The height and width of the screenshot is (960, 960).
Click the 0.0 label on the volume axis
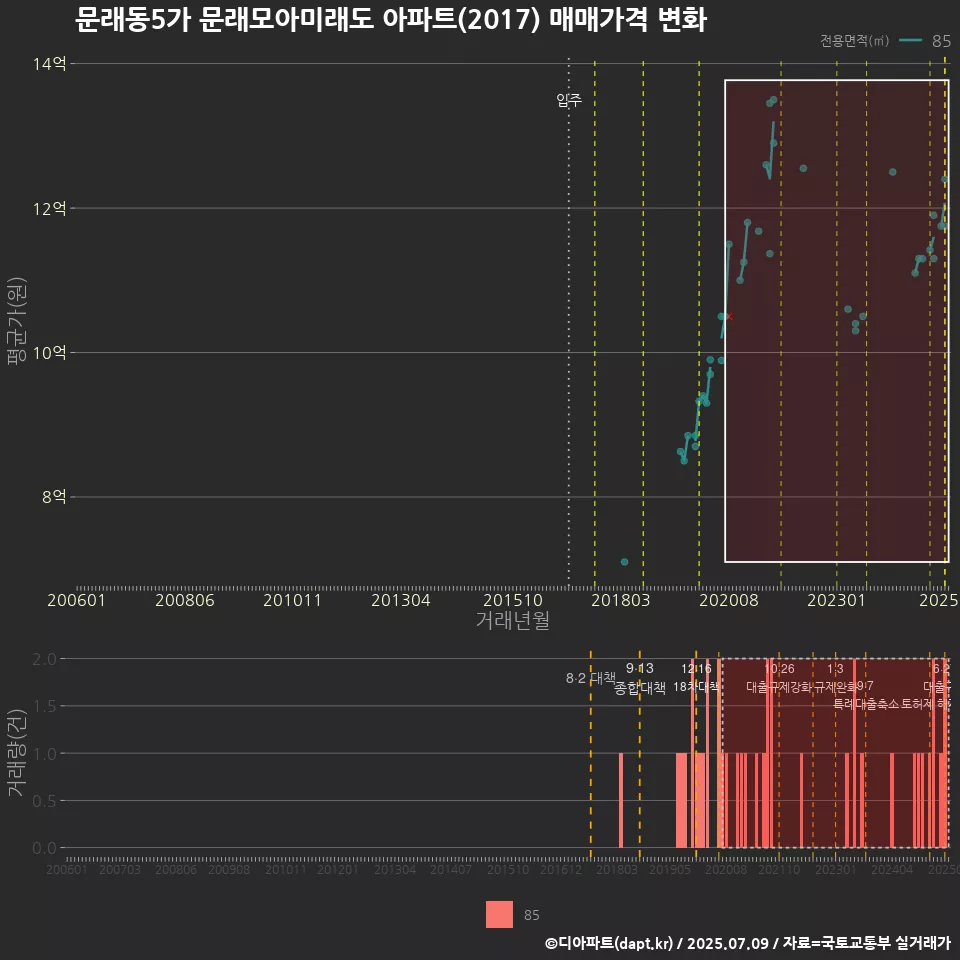(x=44, y=848)
